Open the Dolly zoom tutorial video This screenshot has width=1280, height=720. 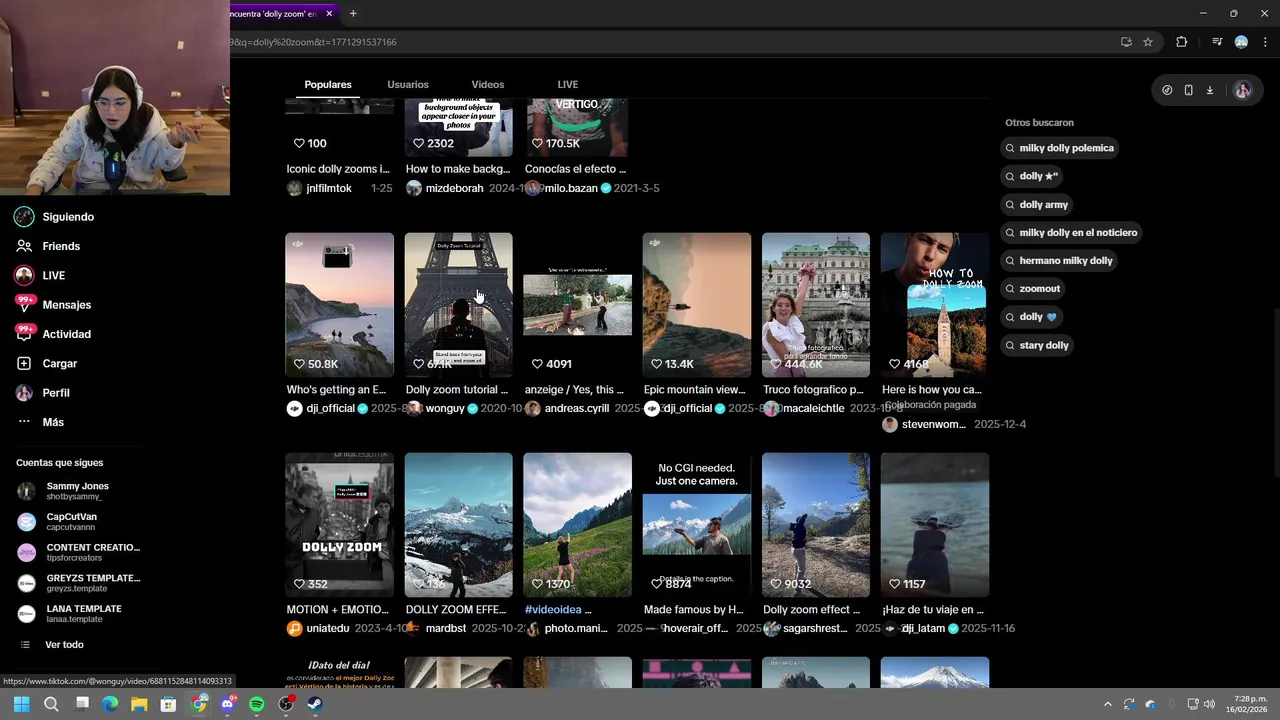coord(458,305)
